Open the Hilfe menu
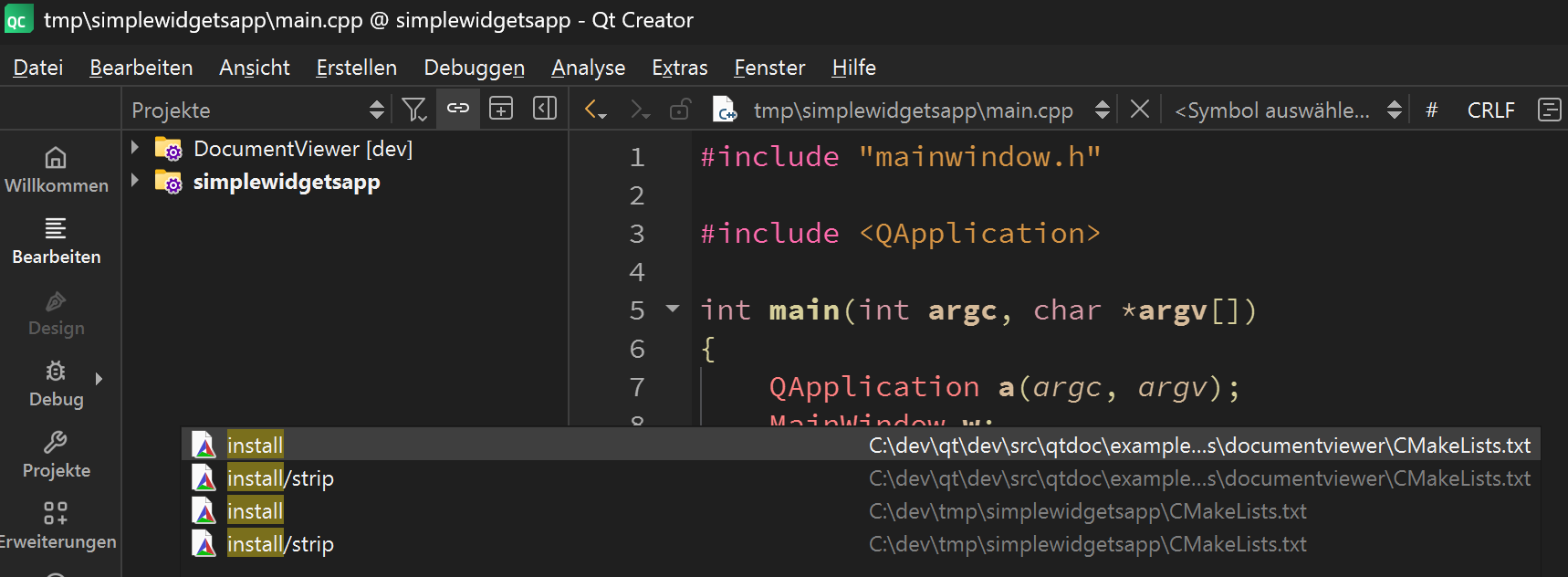Viewport: 1568px width, 577px height. pos(854,68)
